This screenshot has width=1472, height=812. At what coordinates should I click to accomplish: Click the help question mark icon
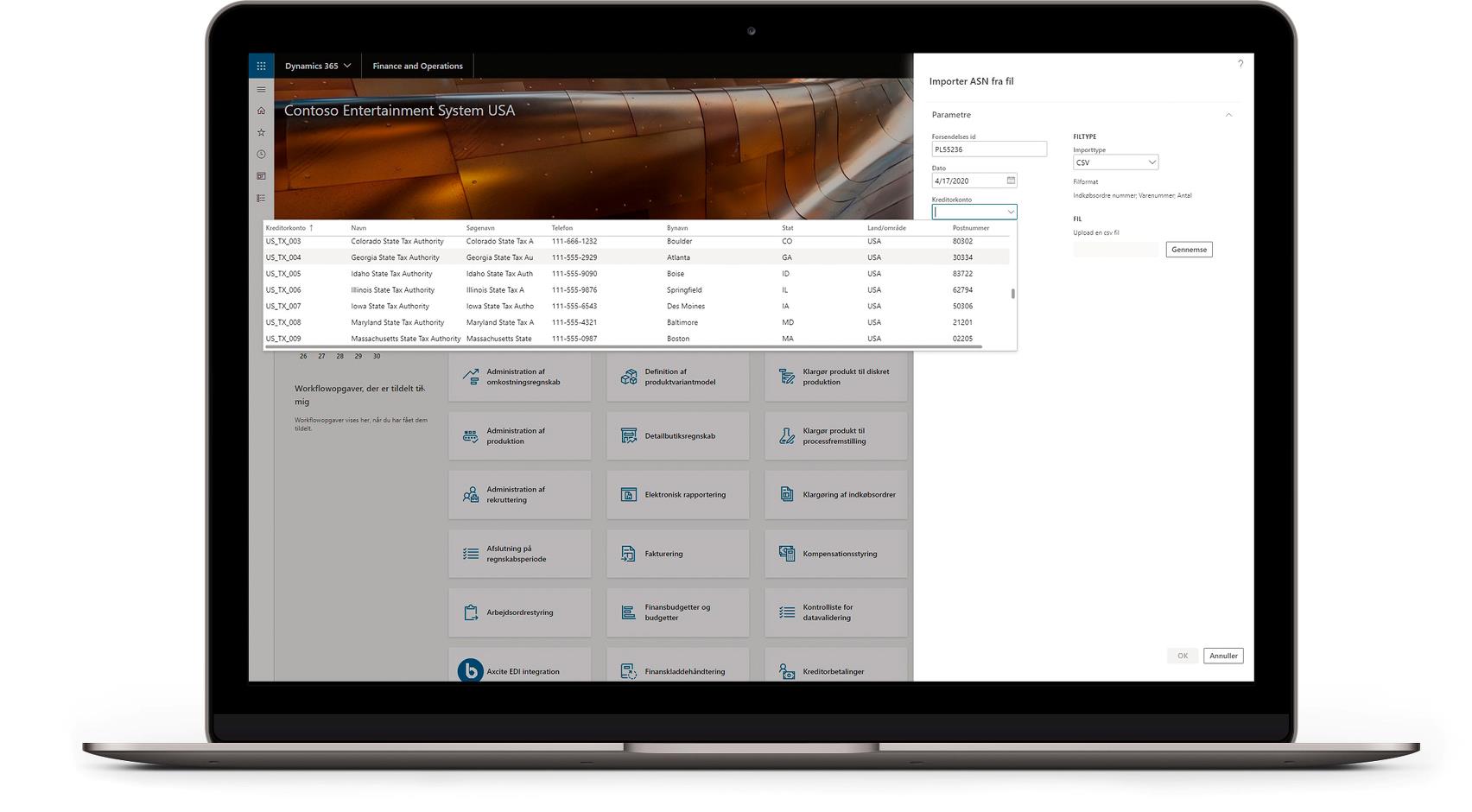(x=1240, y=64)
